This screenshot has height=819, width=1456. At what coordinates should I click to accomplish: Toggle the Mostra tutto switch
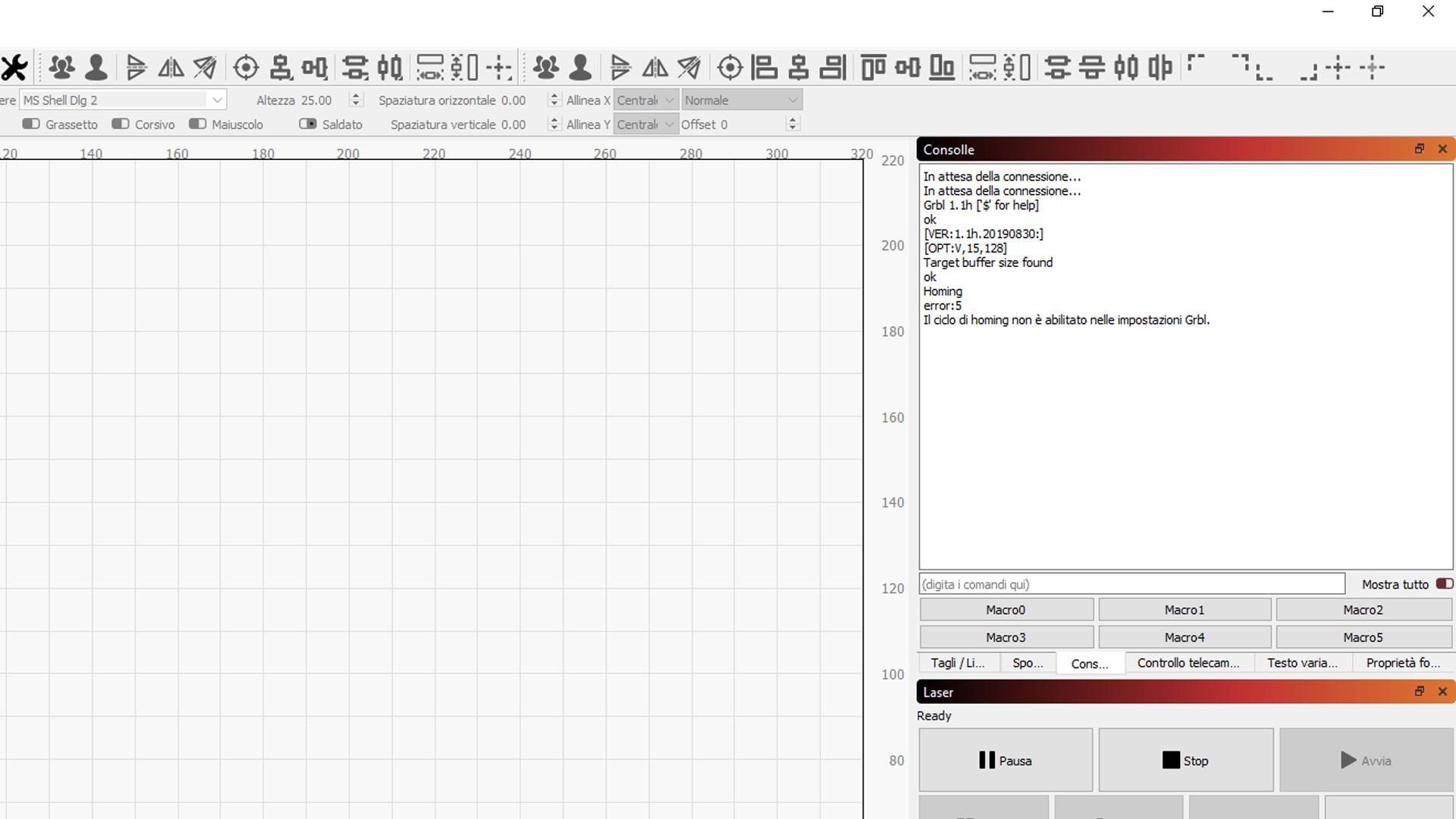point(1444,583)
